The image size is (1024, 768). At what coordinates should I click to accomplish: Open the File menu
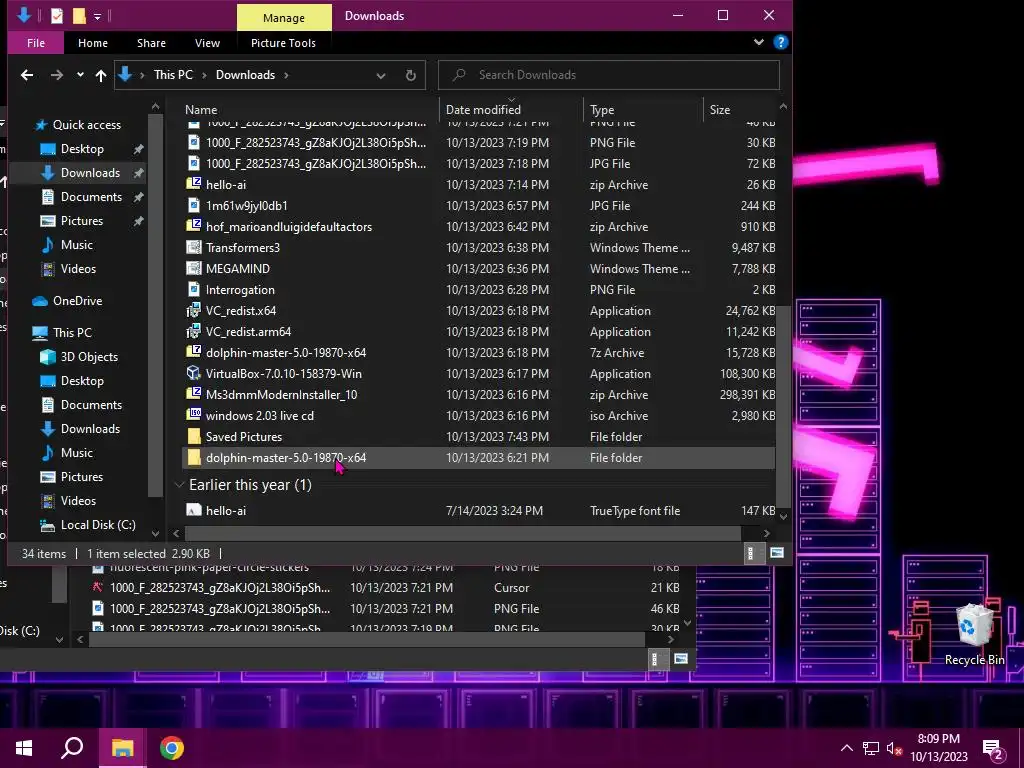coord(36,43)
